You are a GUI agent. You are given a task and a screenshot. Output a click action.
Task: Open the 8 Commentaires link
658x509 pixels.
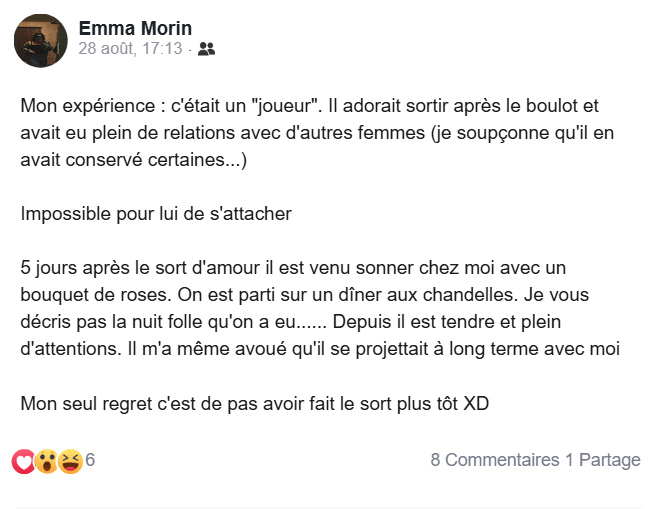click(x=495, y=460)
